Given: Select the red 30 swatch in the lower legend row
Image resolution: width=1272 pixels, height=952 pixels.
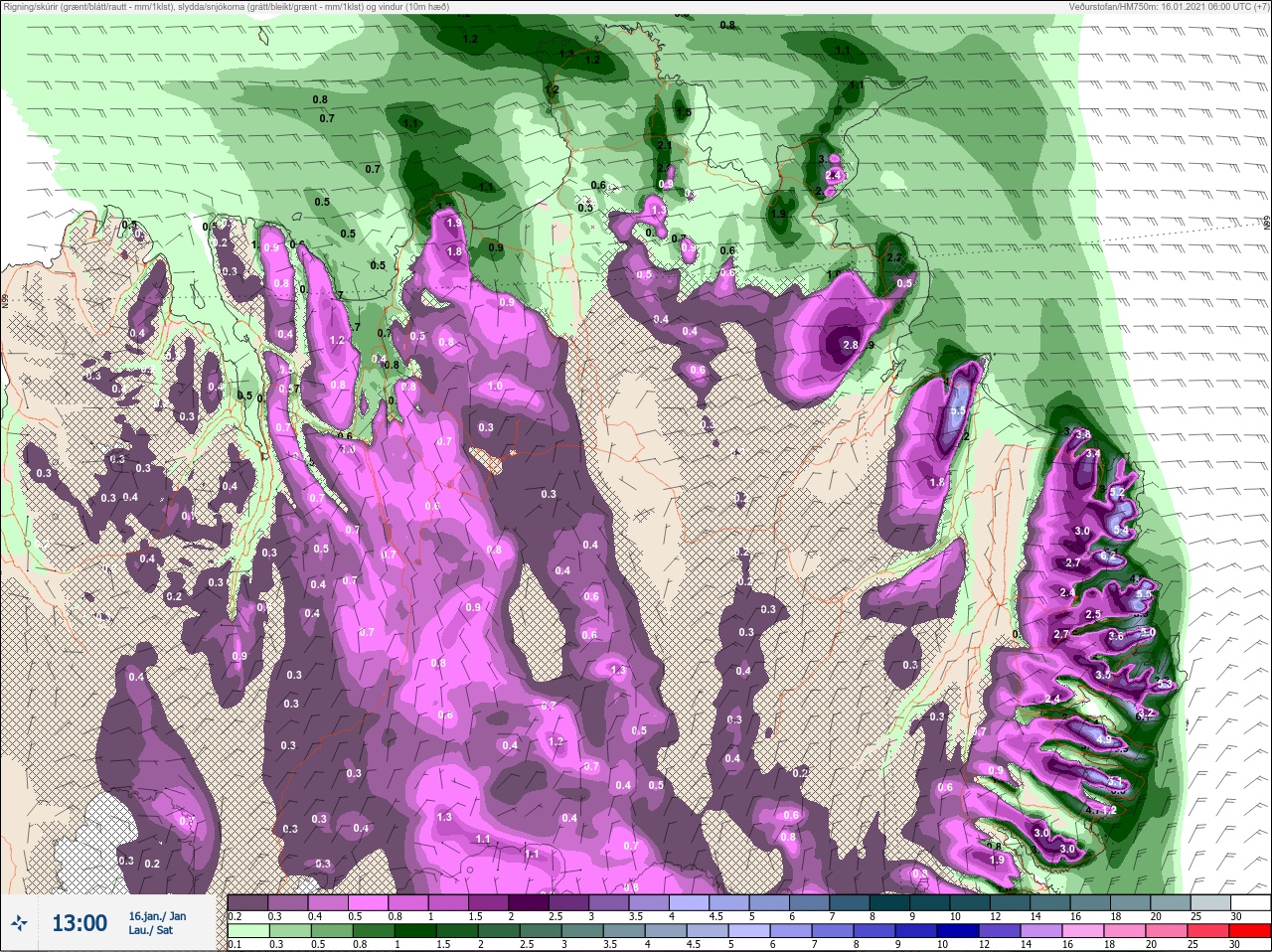Looking at the screenshot, I should [x=1248, y=931].
